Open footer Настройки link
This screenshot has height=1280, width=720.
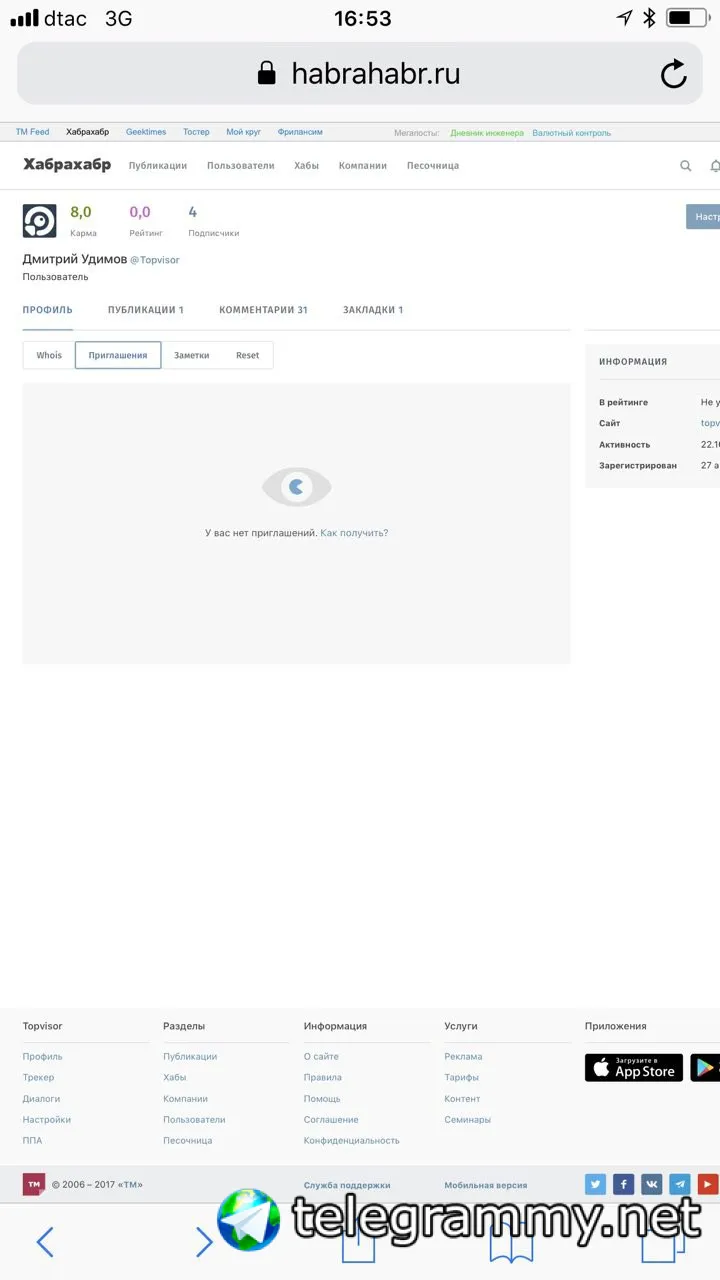47,1120
